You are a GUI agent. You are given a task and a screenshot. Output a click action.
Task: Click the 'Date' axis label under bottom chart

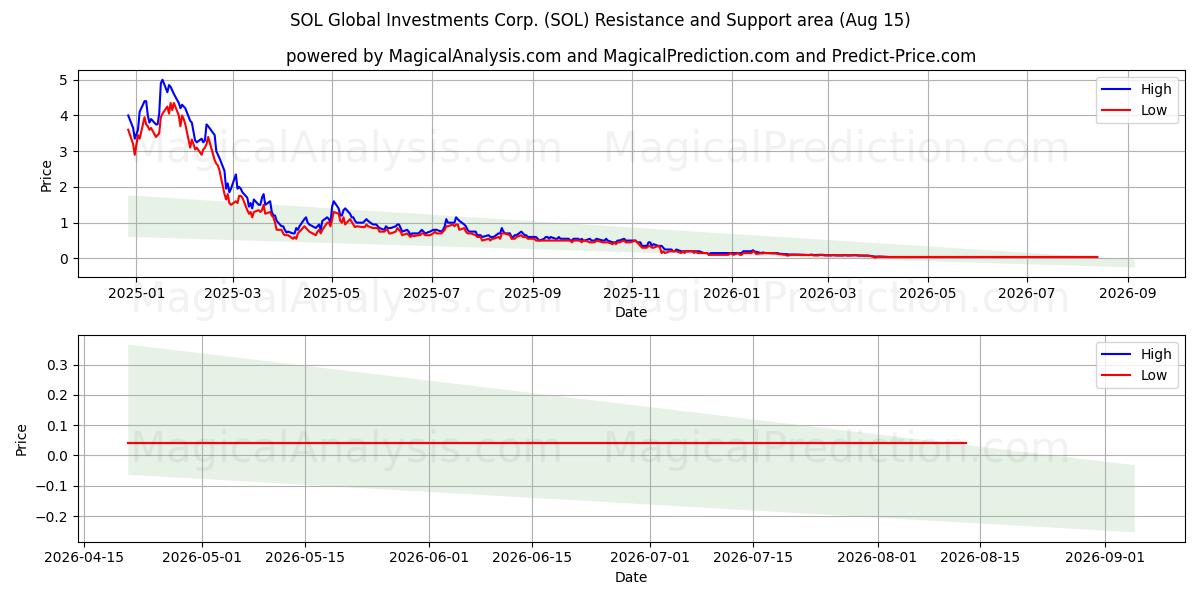click(x=631, y=577)
